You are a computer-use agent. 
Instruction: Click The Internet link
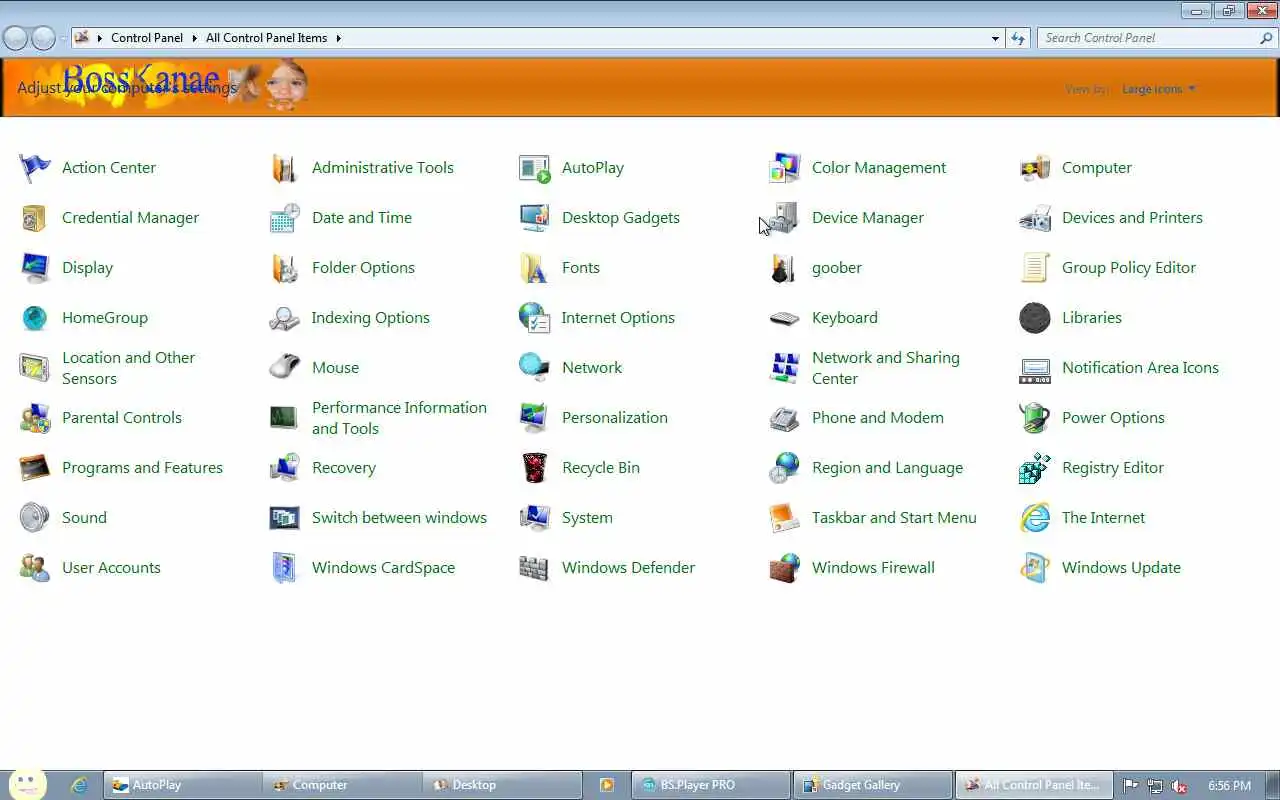pos(1103,518)
